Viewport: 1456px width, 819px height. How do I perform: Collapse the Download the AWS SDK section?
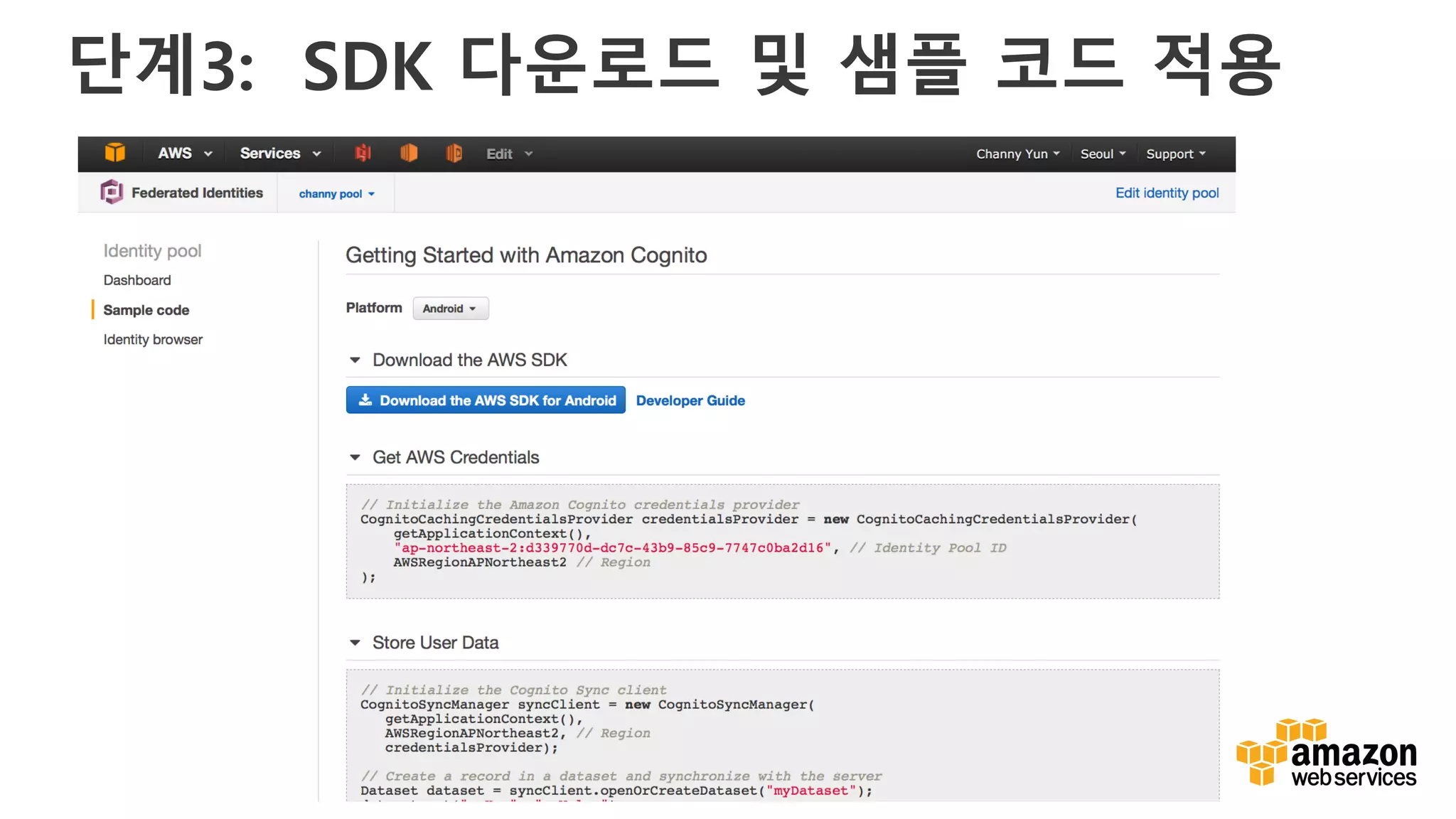point(355,360)
